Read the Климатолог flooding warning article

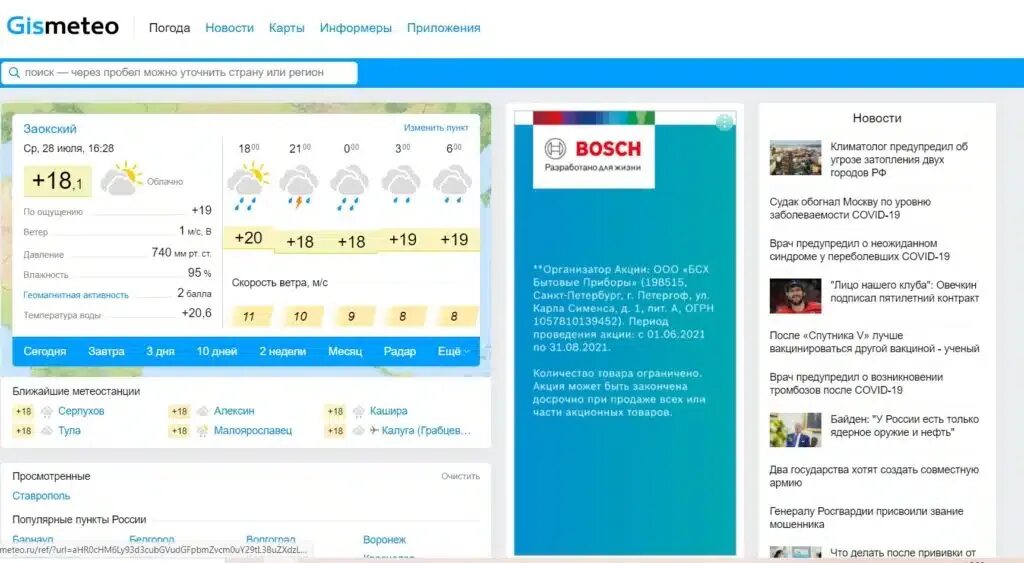click(x=899, y=159)
